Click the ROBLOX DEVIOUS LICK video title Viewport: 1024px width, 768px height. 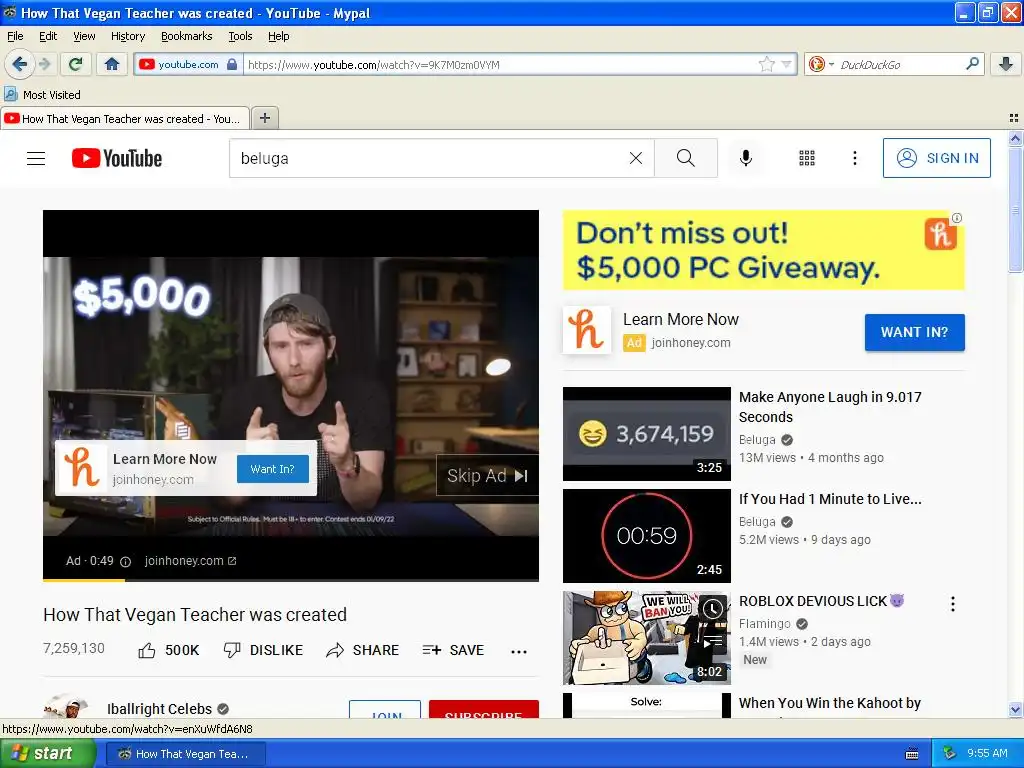tap(822, 601)
